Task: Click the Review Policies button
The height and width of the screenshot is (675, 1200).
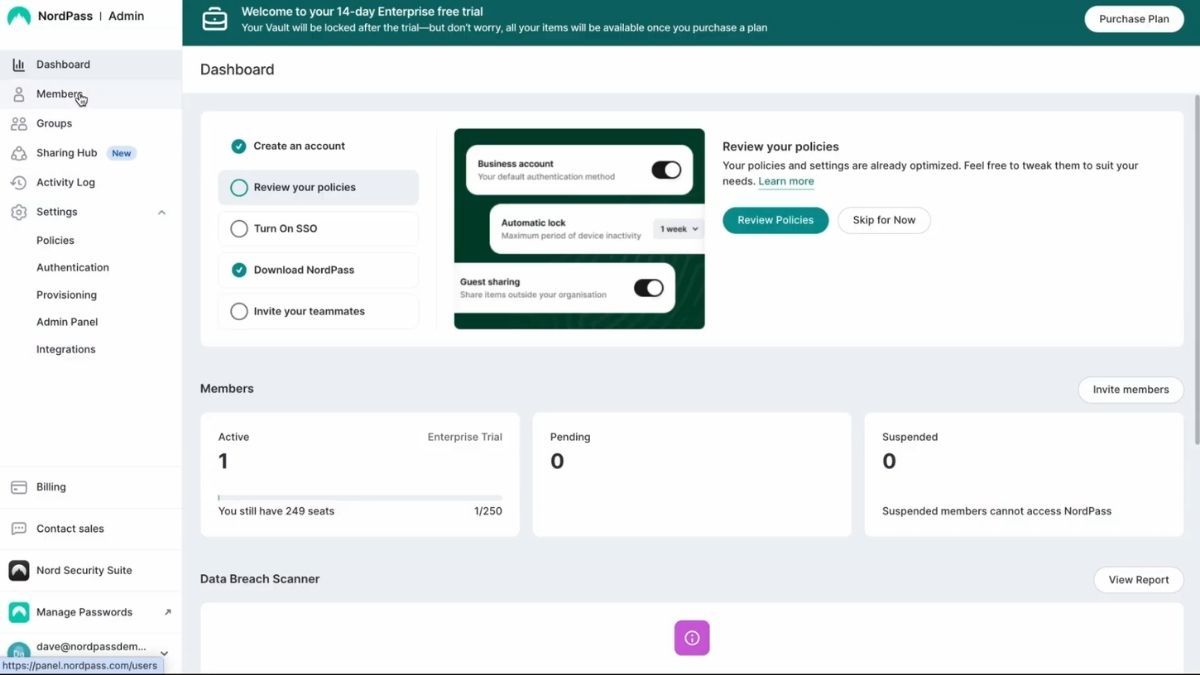Action: click(x=776, y=220)
